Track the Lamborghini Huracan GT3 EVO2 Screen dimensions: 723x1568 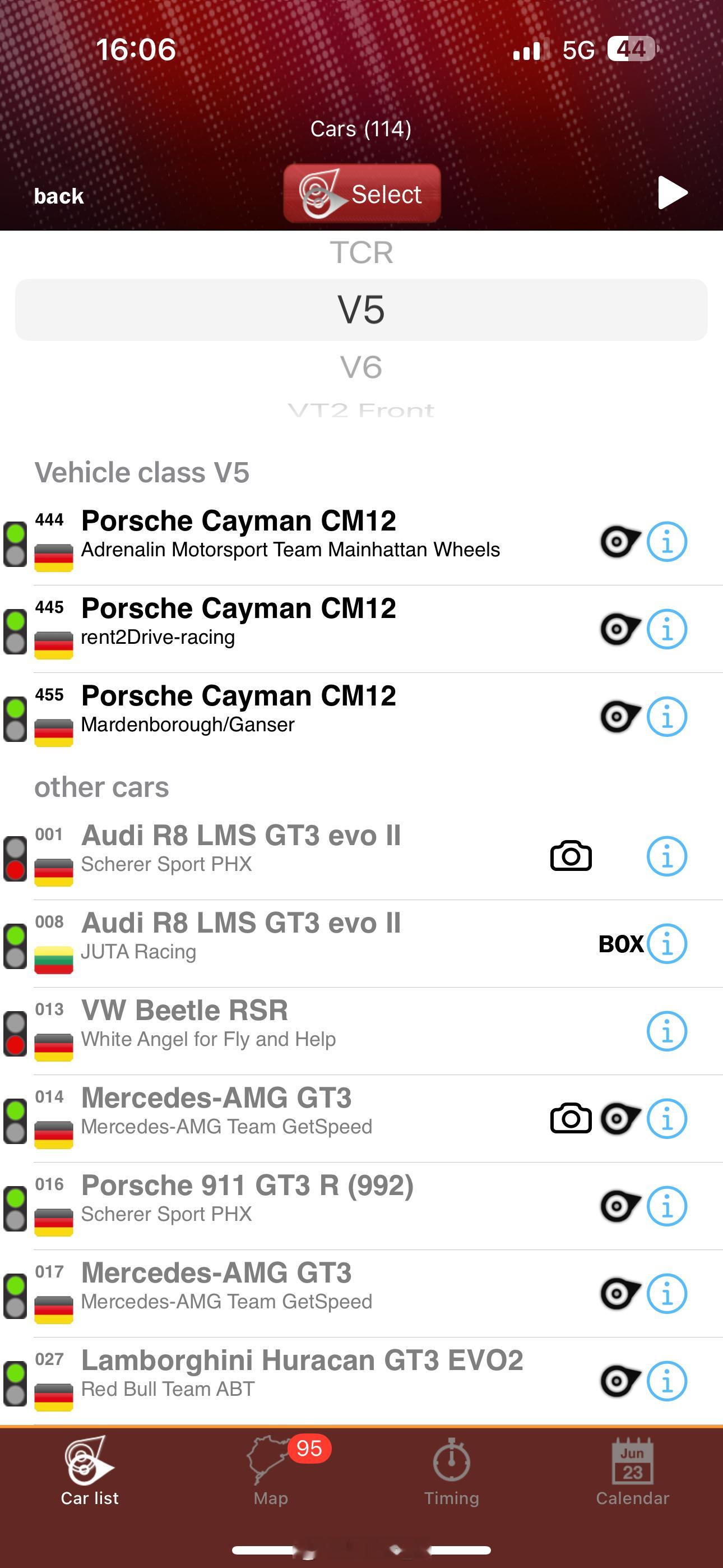[x=619, y=1381]
